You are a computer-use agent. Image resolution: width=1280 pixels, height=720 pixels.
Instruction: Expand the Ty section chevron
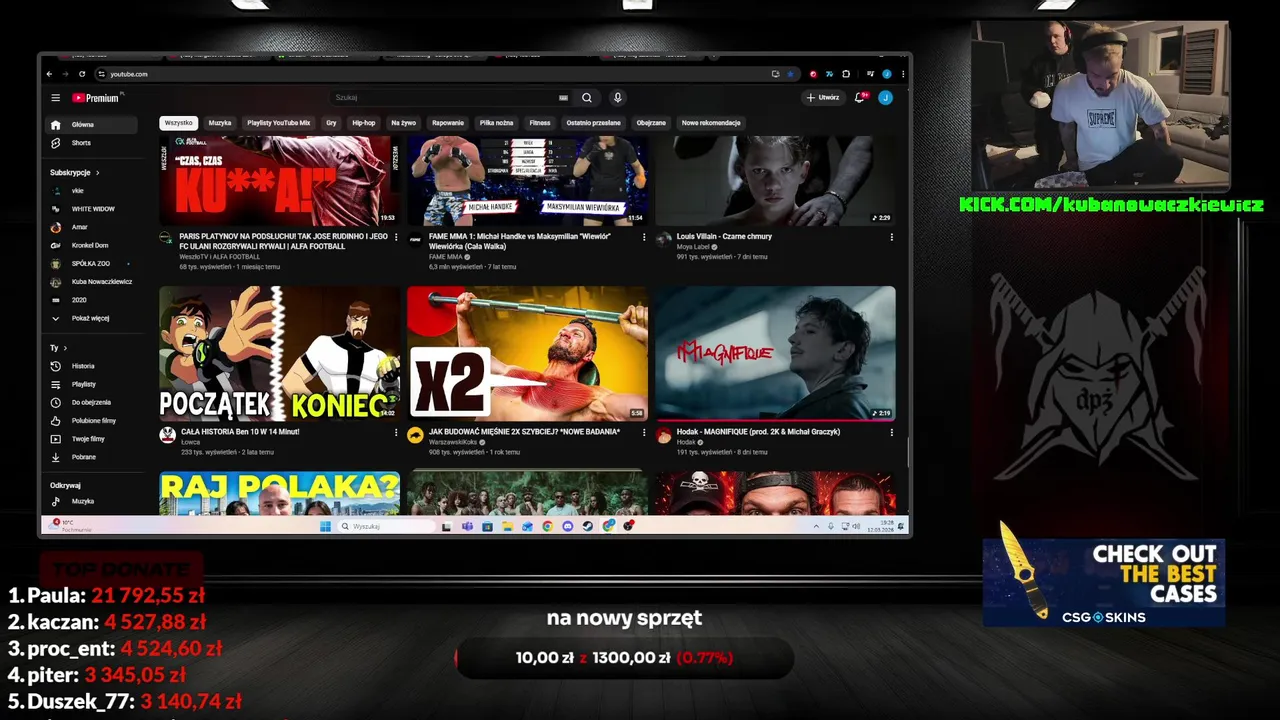[x=65, y=348]
